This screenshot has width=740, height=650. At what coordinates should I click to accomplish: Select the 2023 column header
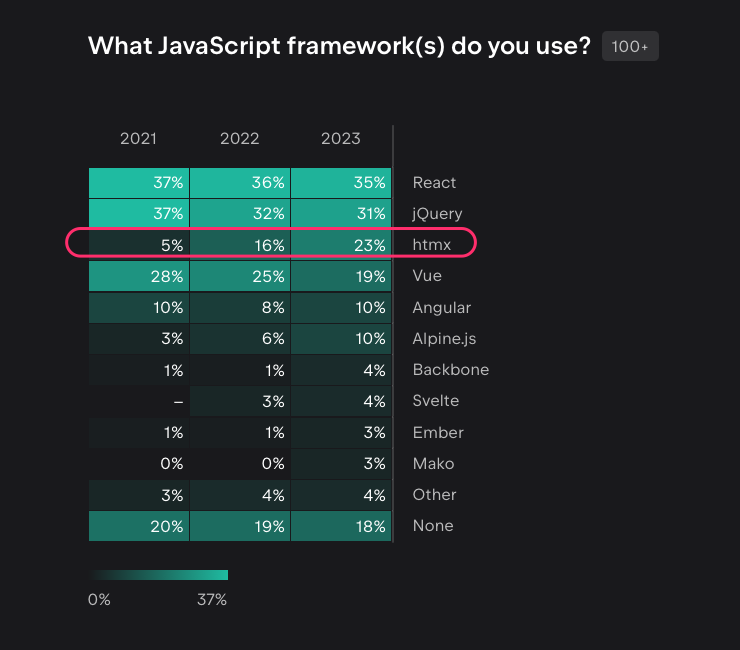click(341, 139)
